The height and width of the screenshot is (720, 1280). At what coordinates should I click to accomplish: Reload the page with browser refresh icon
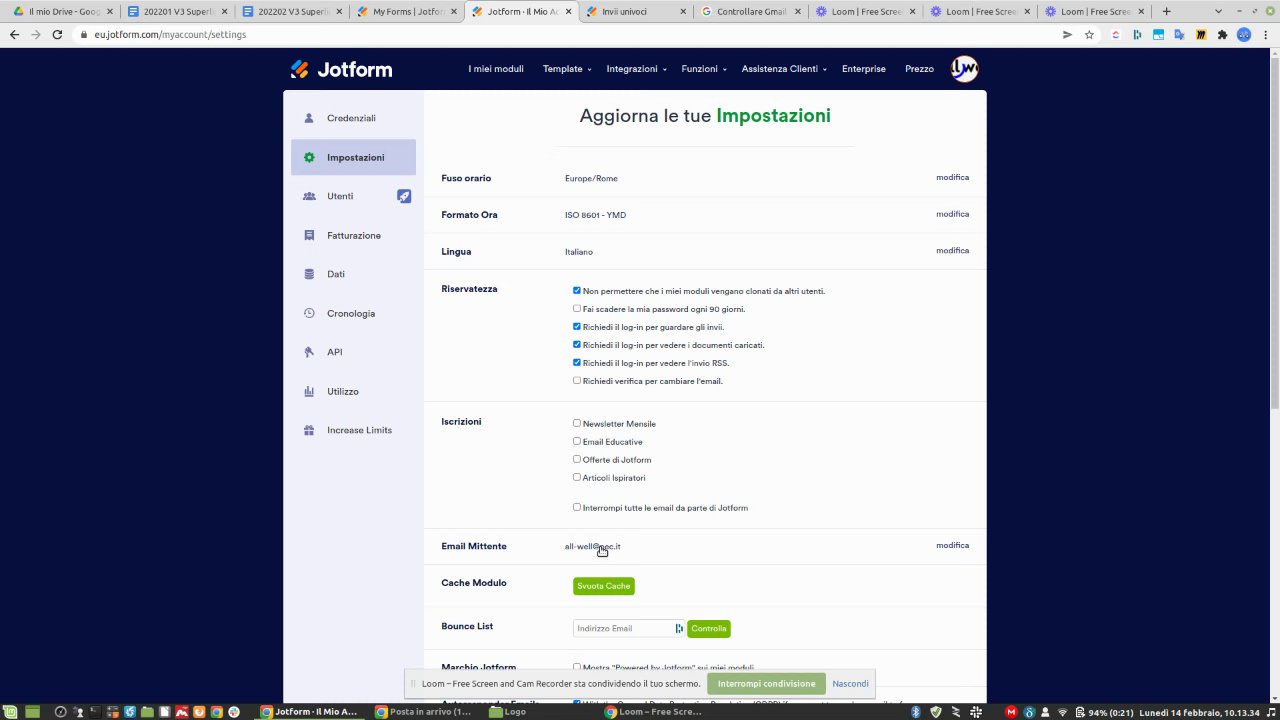click(x=57, y=34)
